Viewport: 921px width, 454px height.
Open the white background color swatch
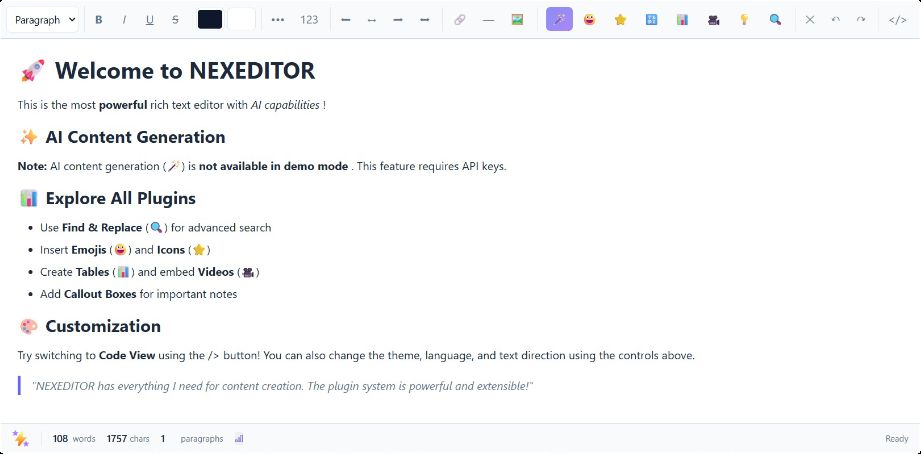241,19
